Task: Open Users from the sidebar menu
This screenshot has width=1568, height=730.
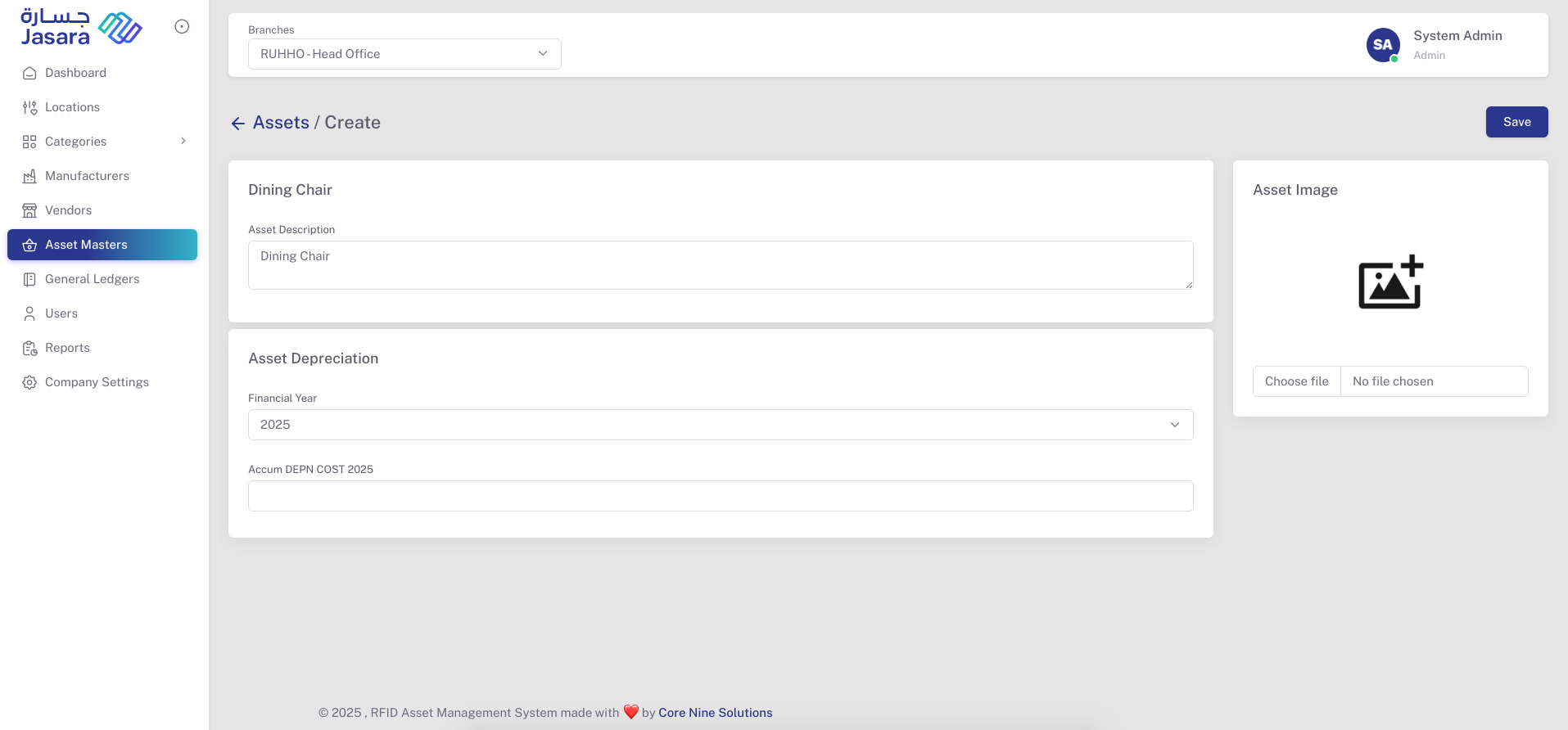Action: 61,313
